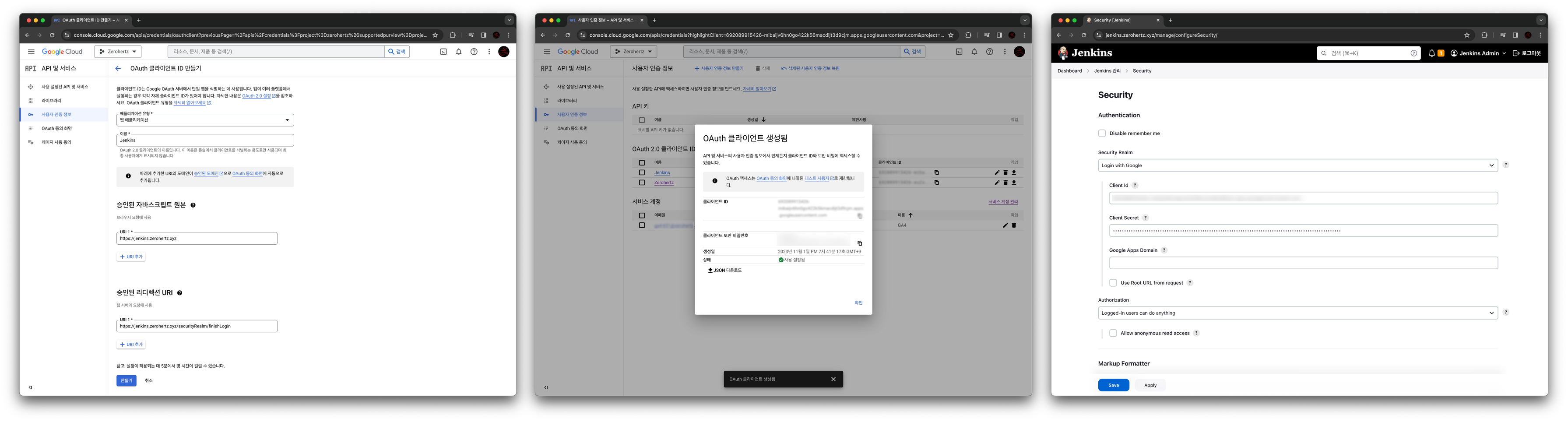1568x422 pixels.
Task: Delete trash icon on Jenkins OAuth client row
Action: (x=1005, y=172)
